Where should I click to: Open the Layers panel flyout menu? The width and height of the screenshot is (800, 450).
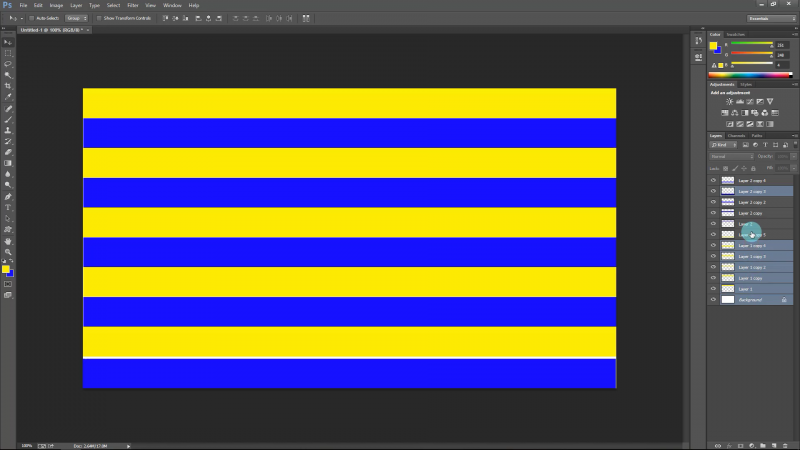(x=794, y=136)
